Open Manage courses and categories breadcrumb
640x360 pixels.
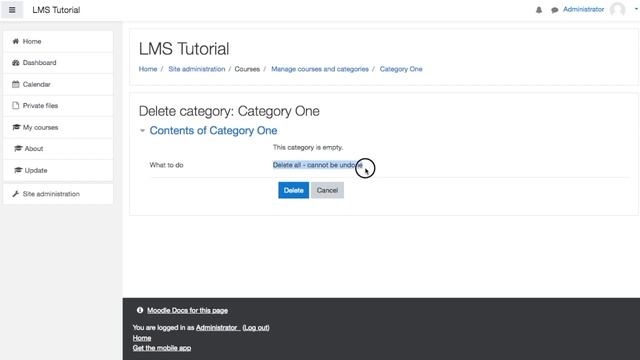point(320,69)
